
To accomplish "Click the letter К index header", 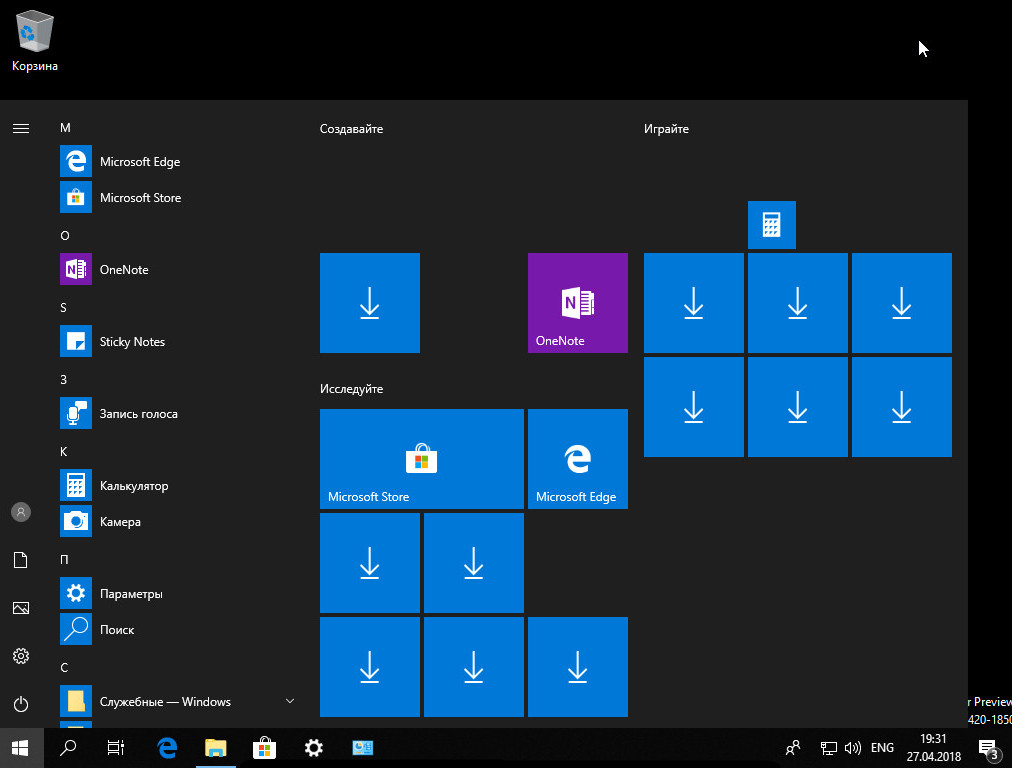I will (63, 452).
